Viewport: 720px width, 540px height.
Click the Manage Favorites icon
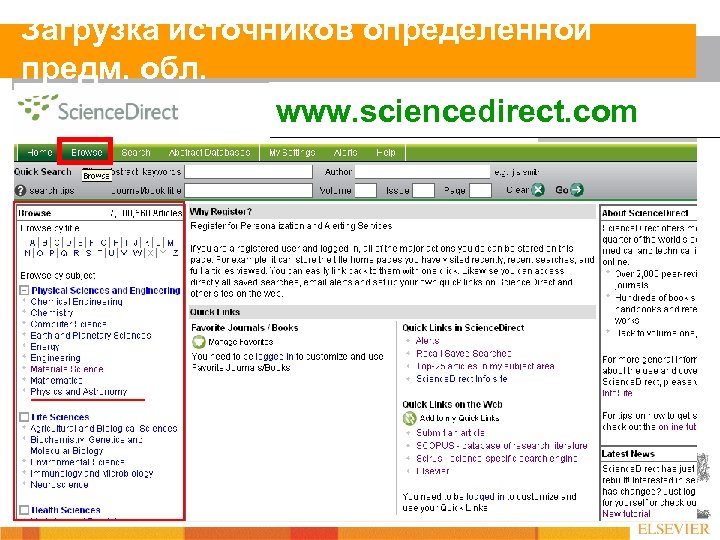198,342
